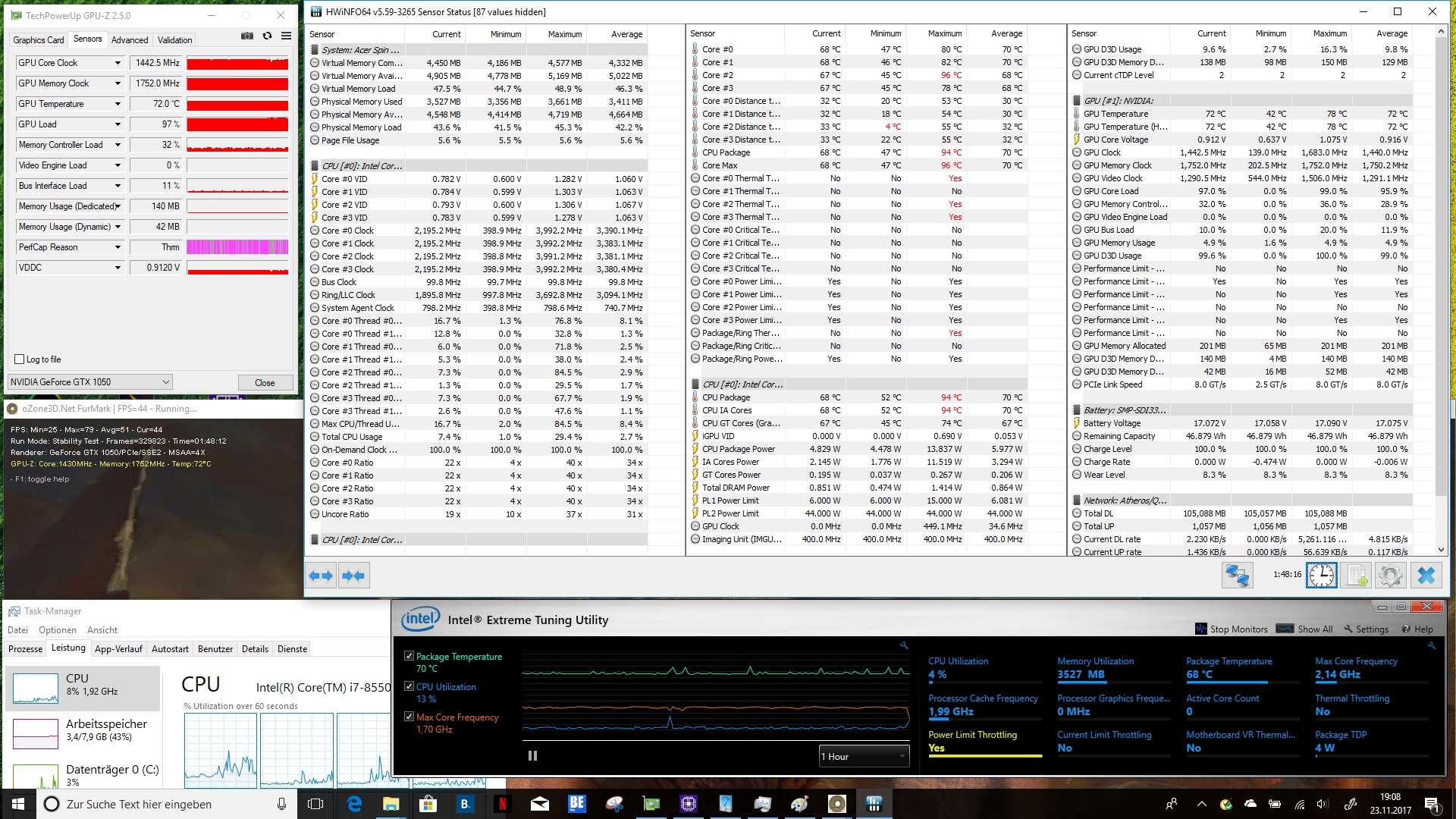Open the GPU Memory Clock dropdown in GPU-Z

pos(118,83)
